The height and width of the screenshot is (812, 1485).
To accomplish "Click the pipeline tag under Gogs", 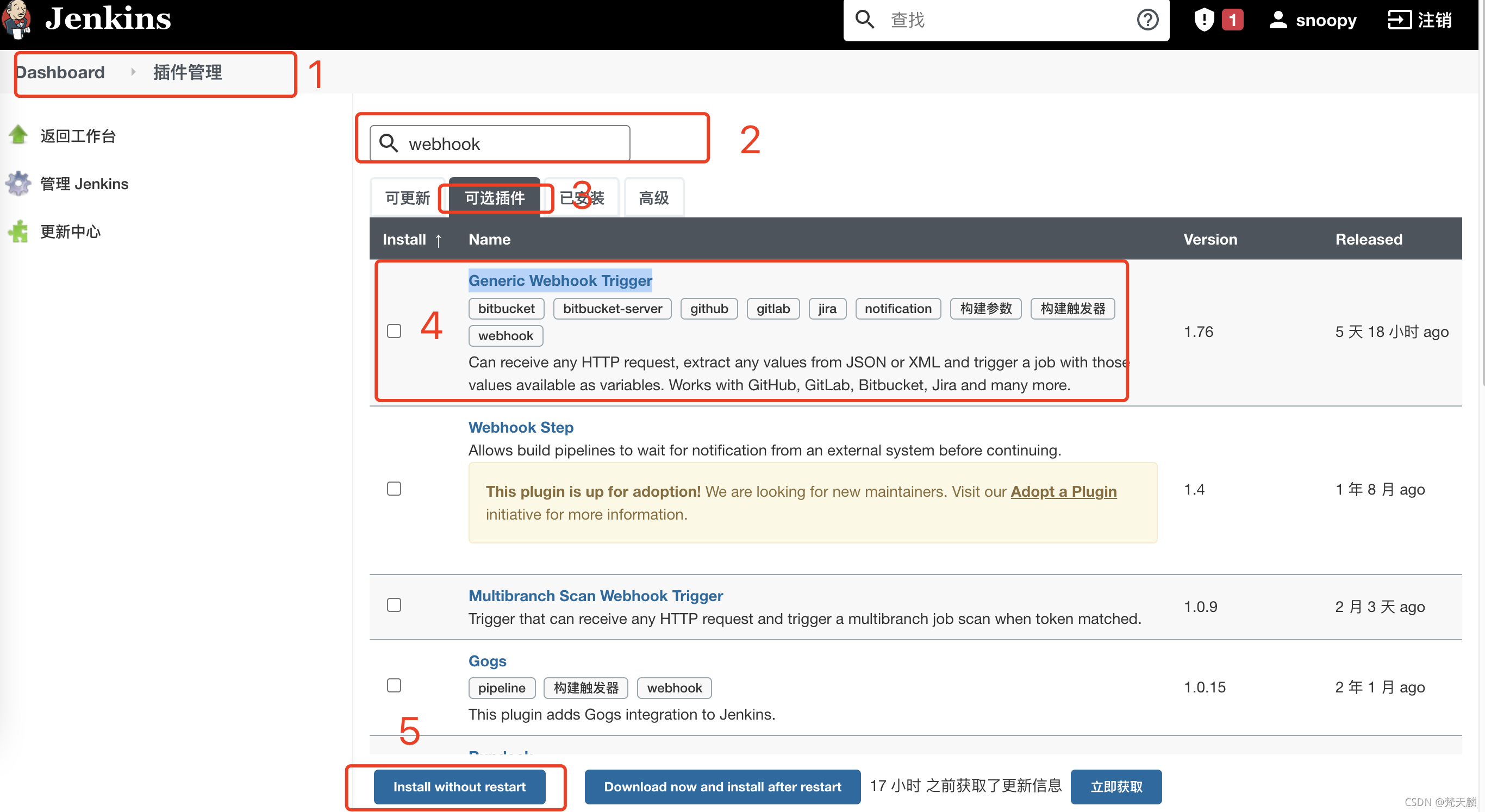I will coord(502,688).
